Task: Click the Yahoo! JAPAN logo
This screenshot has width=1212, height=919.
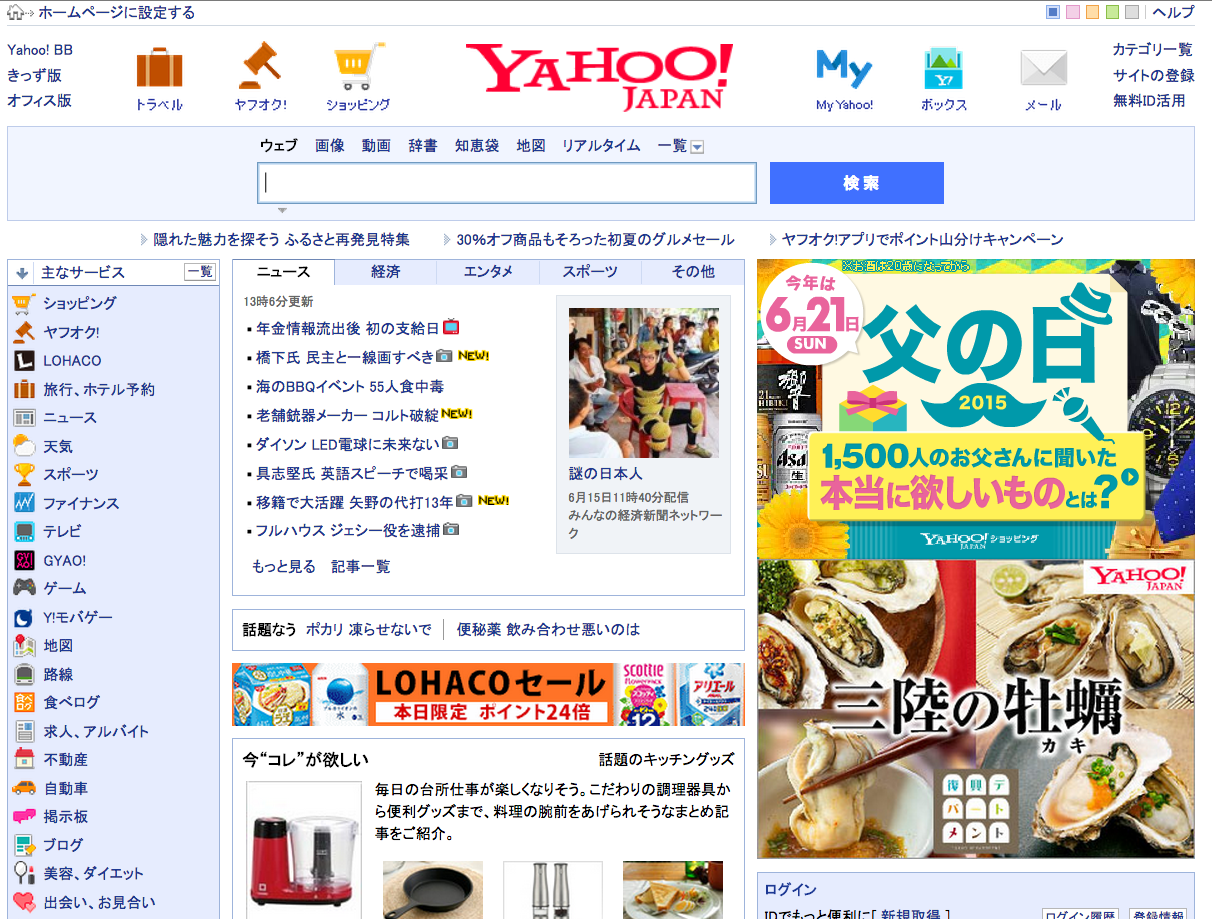Action: 599,75
